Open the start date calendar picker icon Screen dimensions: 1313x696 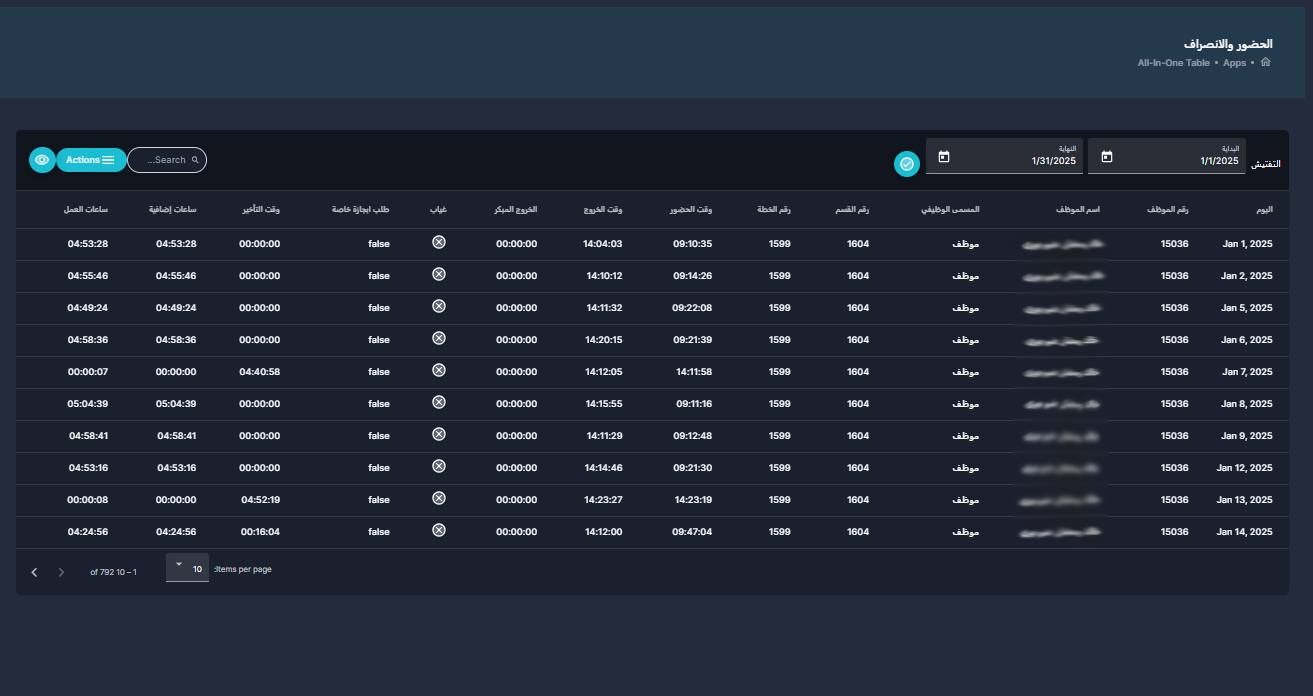[x=1107, y=157]
